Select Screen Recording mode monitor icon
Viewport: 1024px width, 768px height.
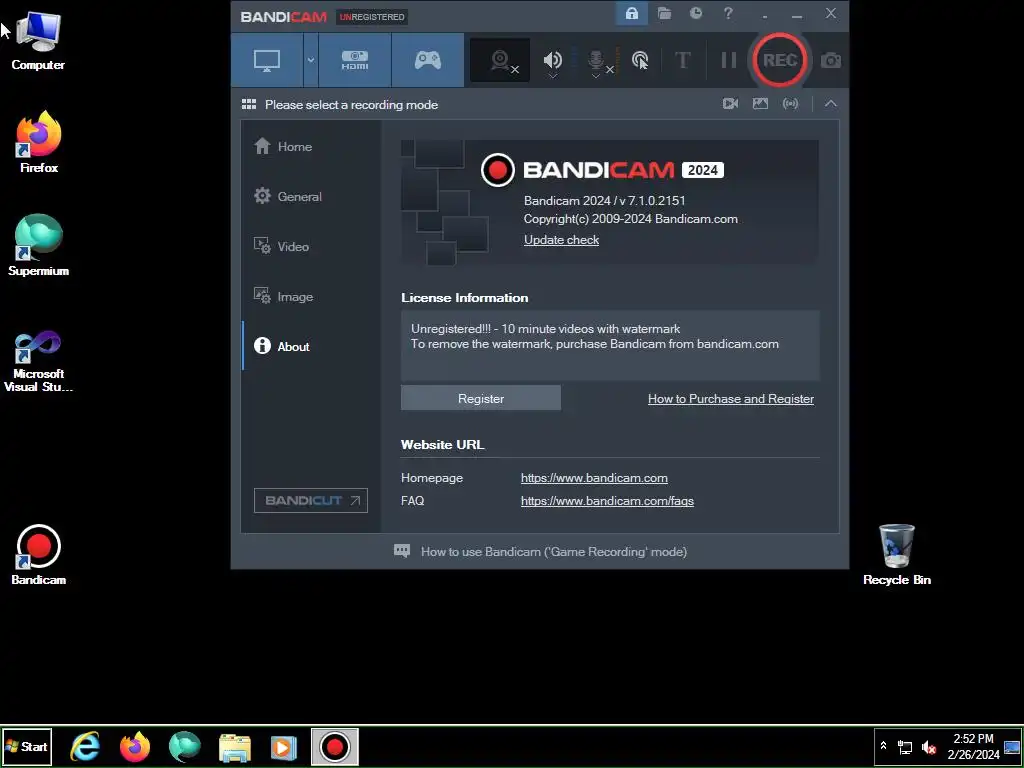click(267, 60)
